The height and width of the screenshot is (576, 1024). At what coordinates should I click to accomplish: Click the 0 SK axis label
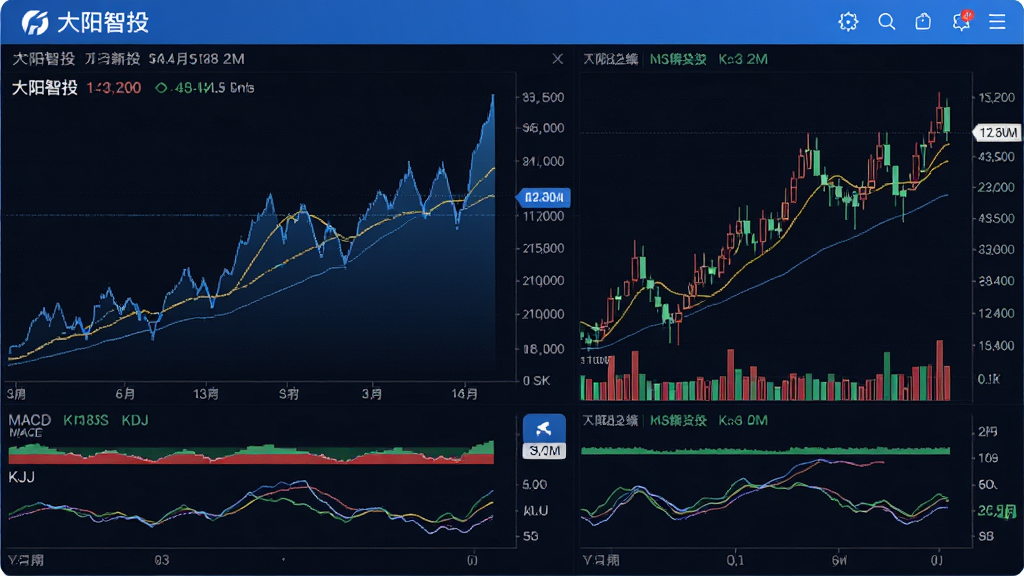click(x=537, y=381)
